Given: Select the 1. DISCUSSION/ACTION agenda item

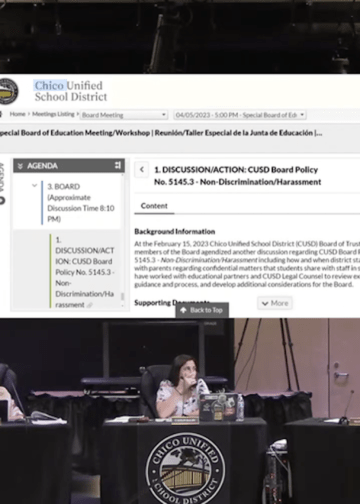Looking at the screenshot, I should pyautogui.click(x=84, y=272).
